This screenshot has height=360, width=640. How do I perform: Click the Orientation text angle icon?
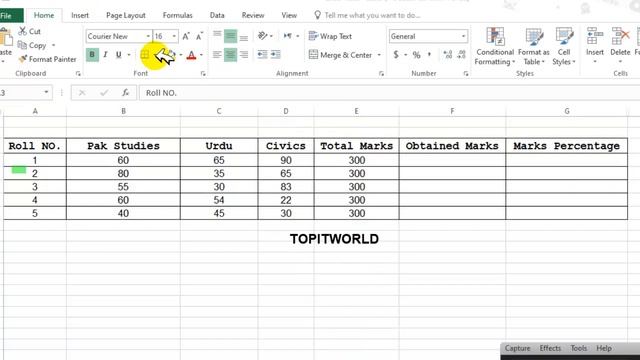(262, 36)
